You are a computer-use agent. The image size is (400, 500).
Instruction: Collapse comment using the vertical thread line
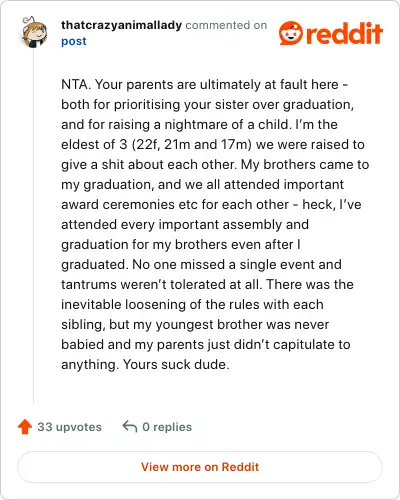[x=33, y=227]
